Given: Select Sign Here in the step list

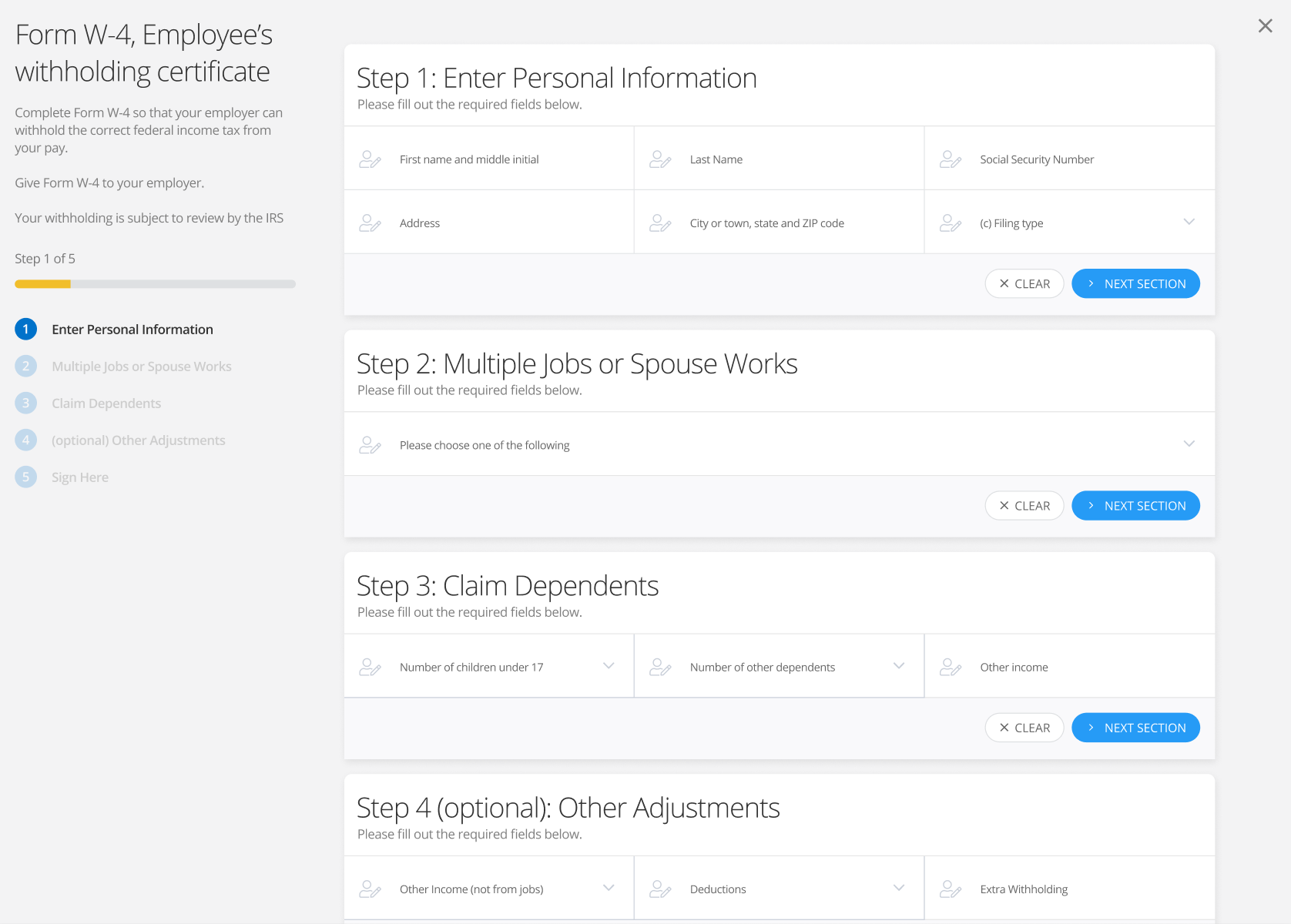Looking at the screenshot, I should click(79, 477).
